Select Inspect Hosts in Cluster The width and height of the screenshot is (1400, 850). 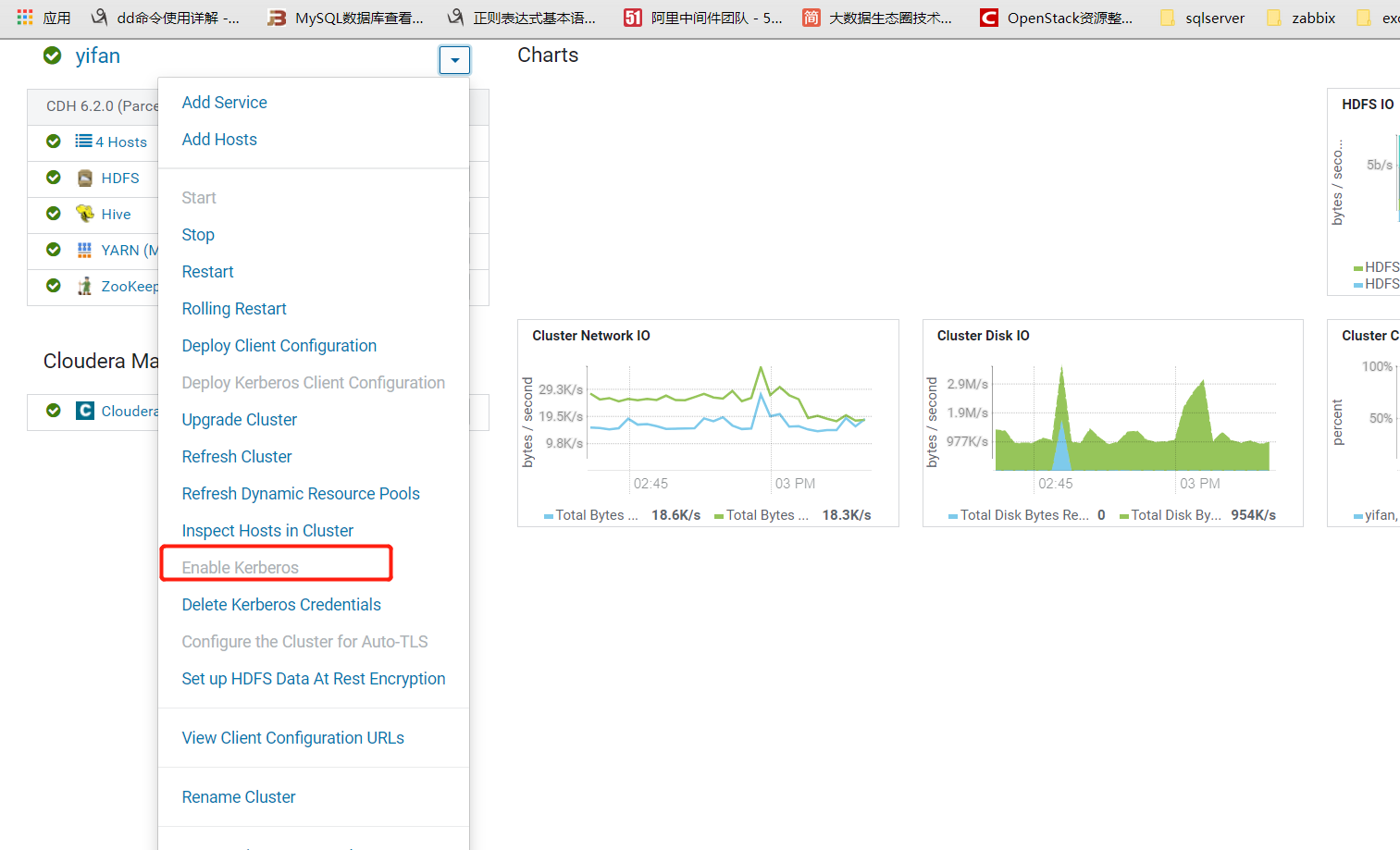[267, 531]
